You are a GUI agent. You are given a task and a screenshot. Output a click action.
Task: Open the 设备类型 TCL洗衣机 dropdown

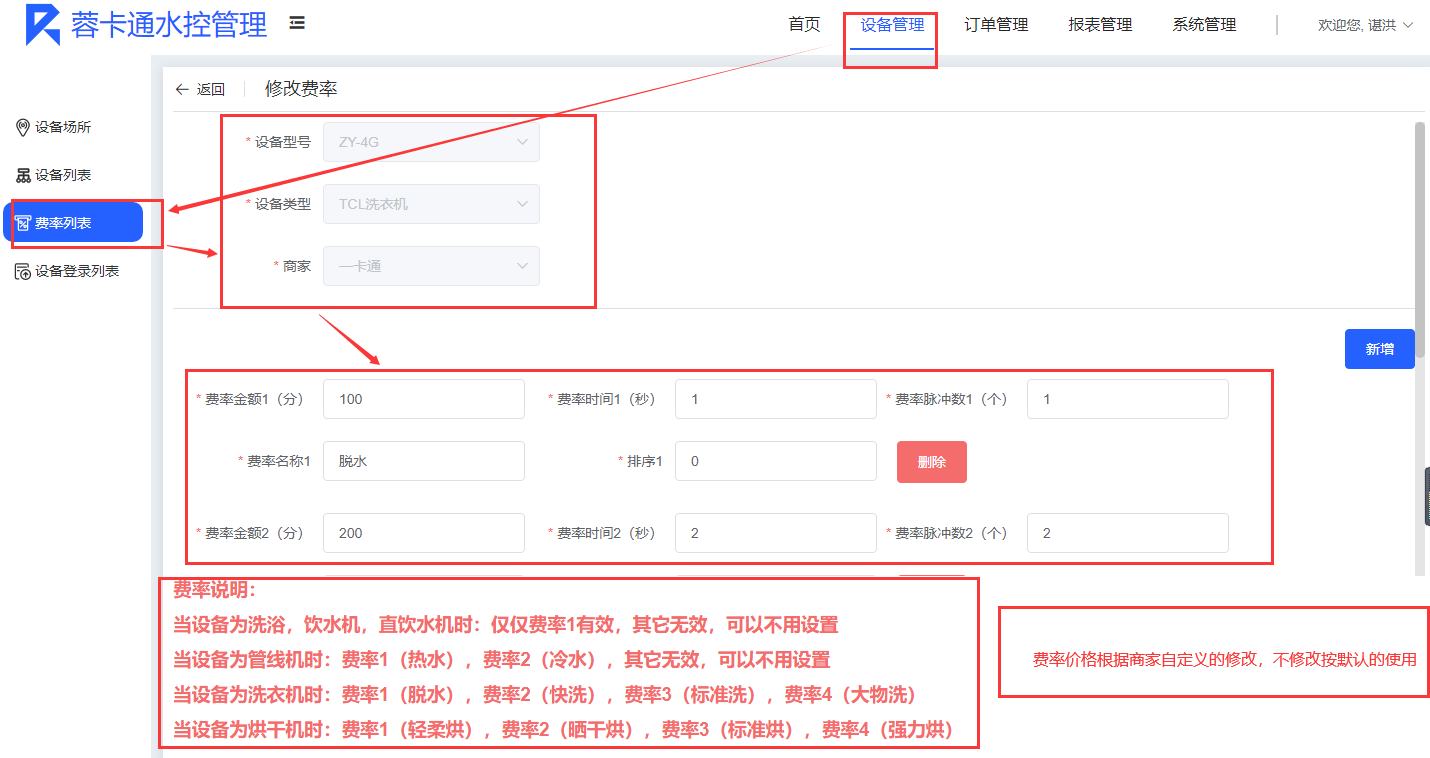(521, 204)
